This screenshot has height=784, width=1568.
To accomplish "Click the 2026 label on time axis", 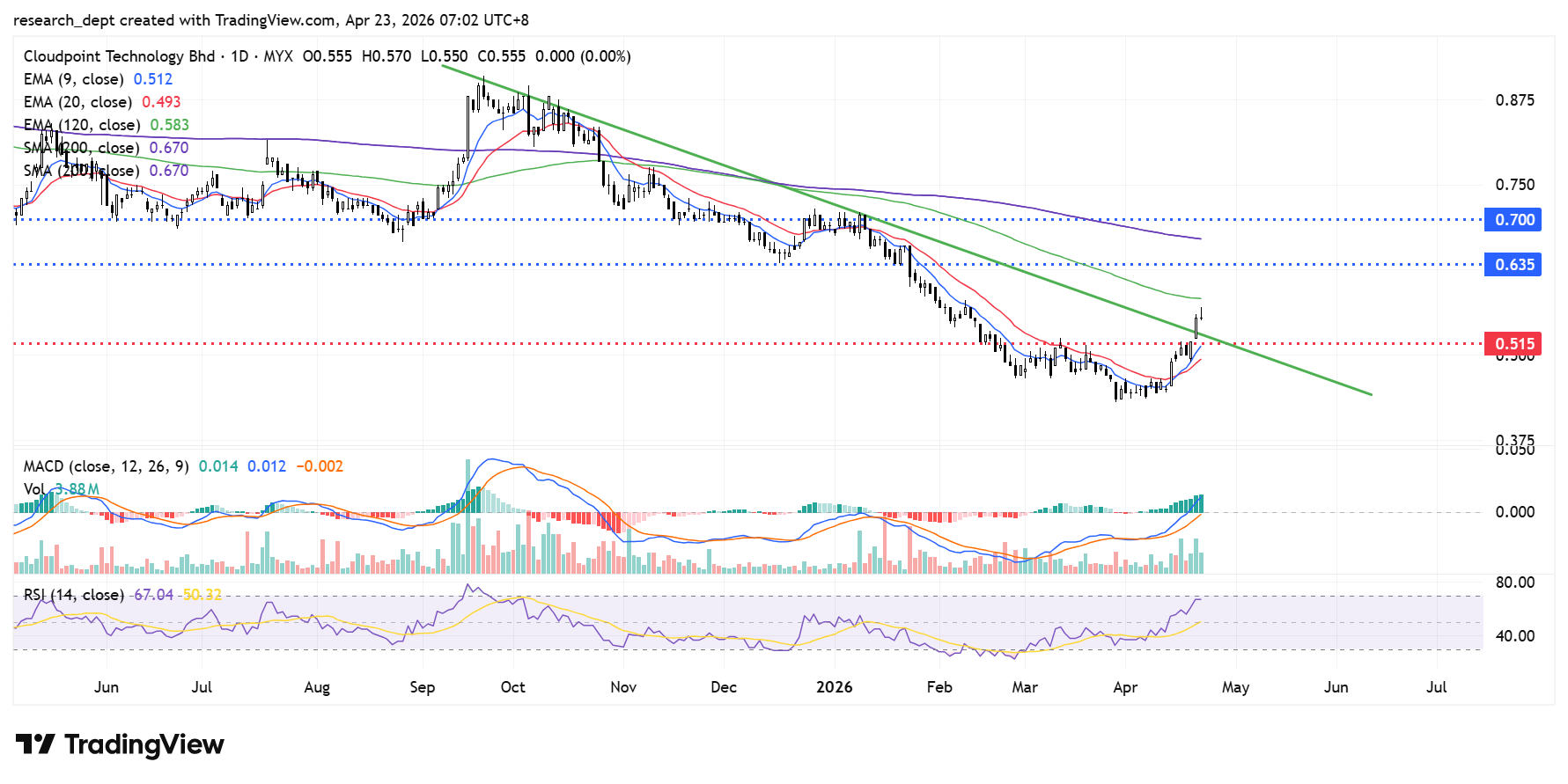I will [x=834, y=687].
